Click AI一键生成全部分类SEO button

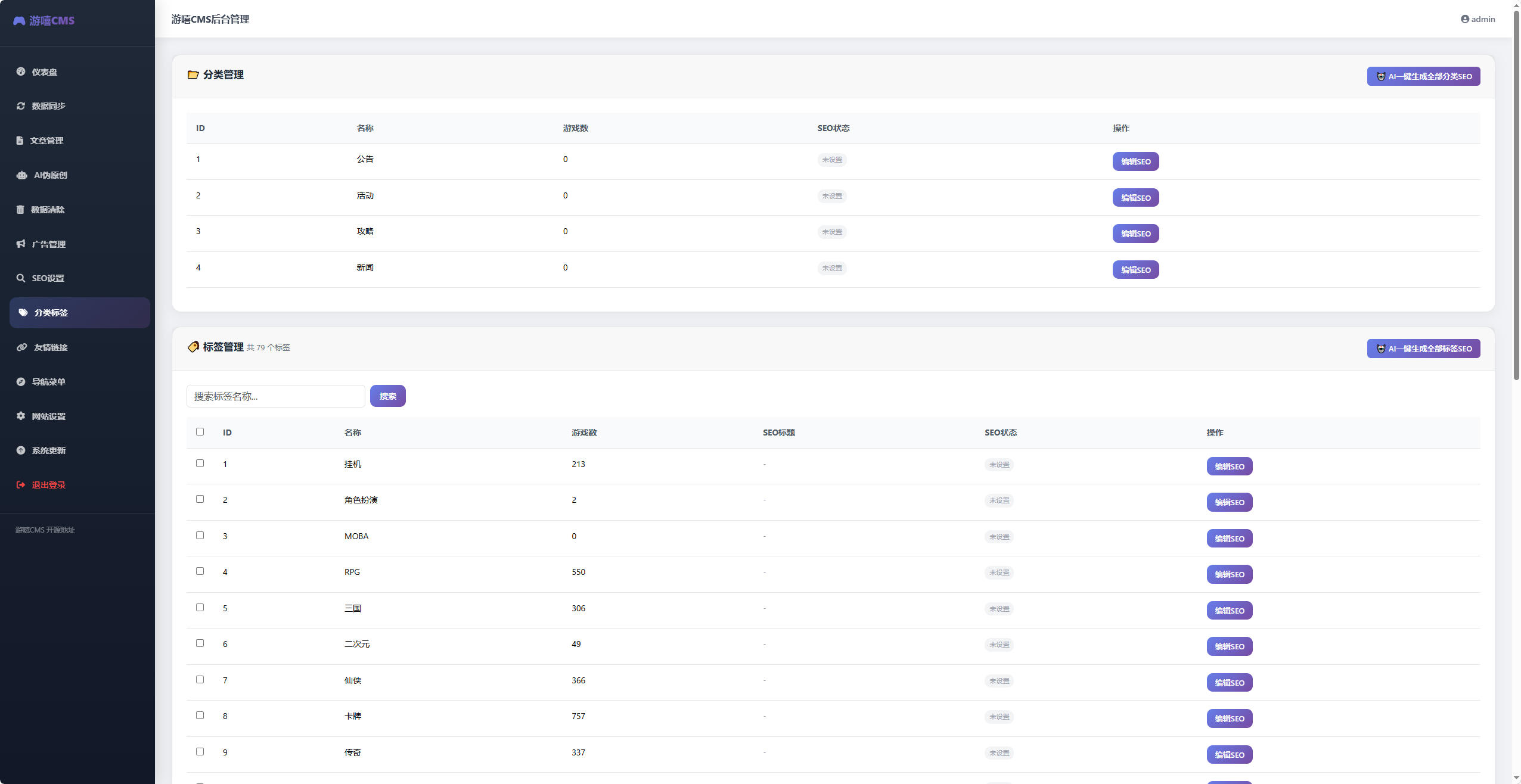click(x=1423, y=76)
